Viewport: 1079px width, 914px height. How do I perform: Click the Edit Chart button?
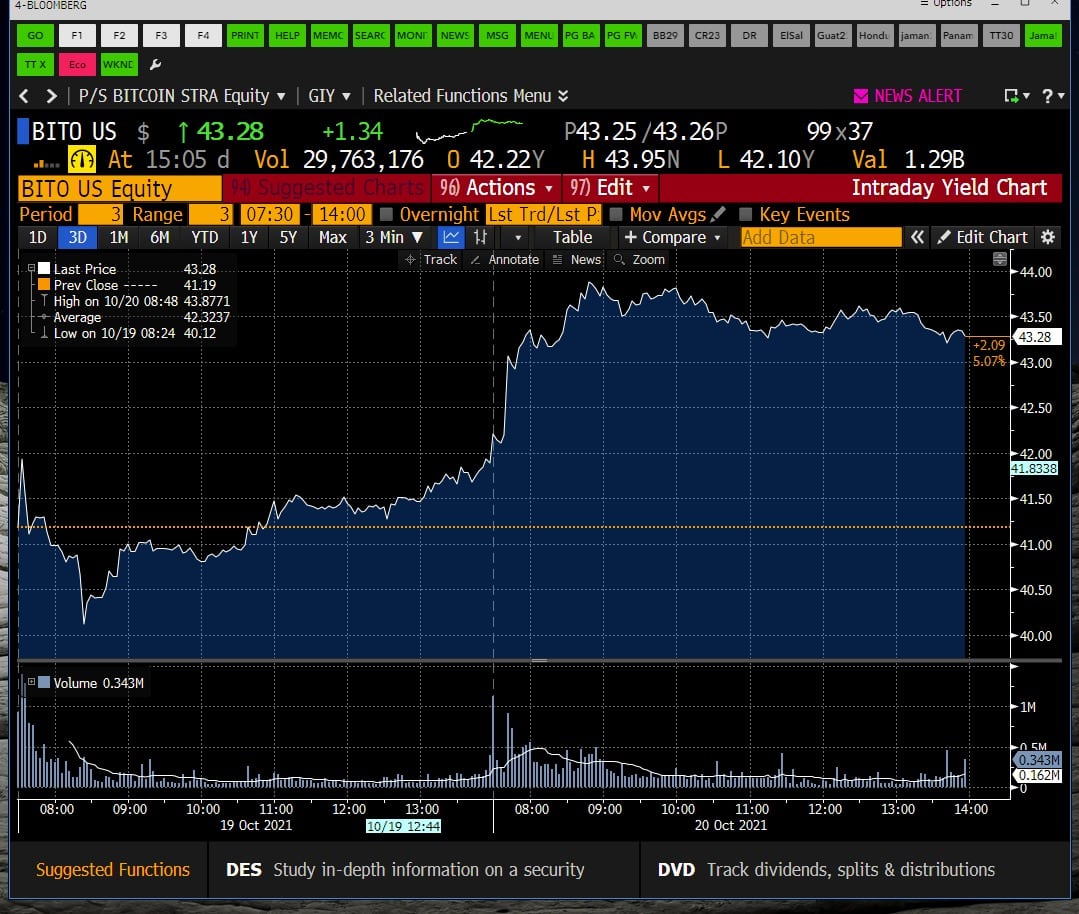(x=983, y=237)
